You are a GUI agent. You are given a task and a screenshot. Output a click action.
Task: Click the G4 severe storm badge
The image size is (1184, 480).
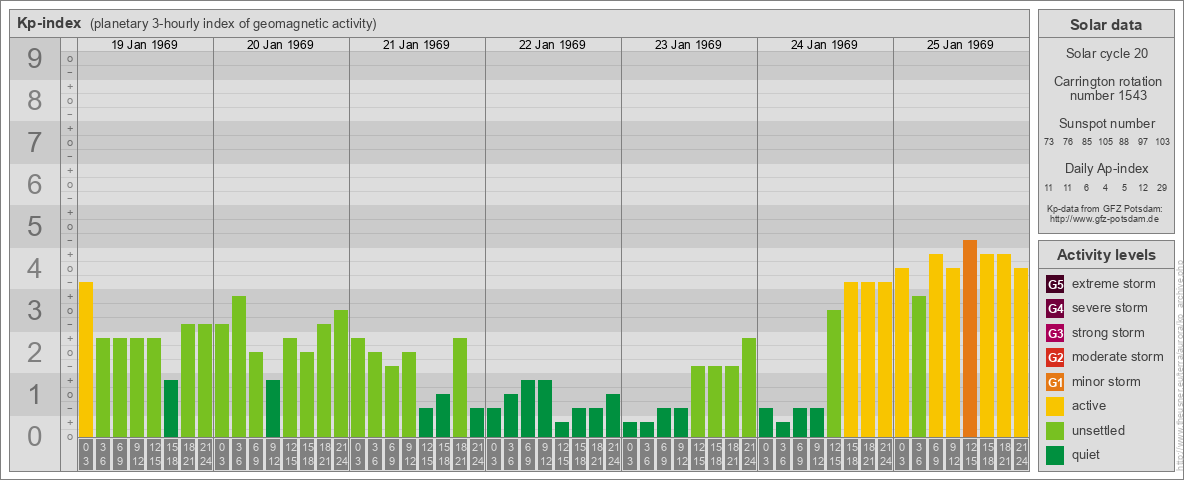click(1055, 309)
